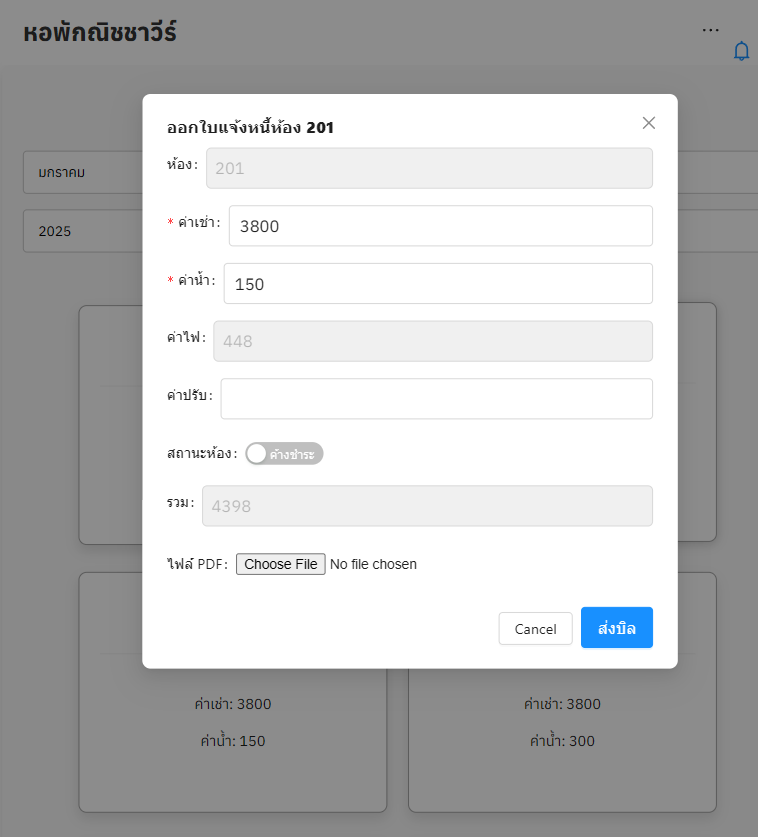Submit the invoice with ส่งบิล button

pos(616,628)
